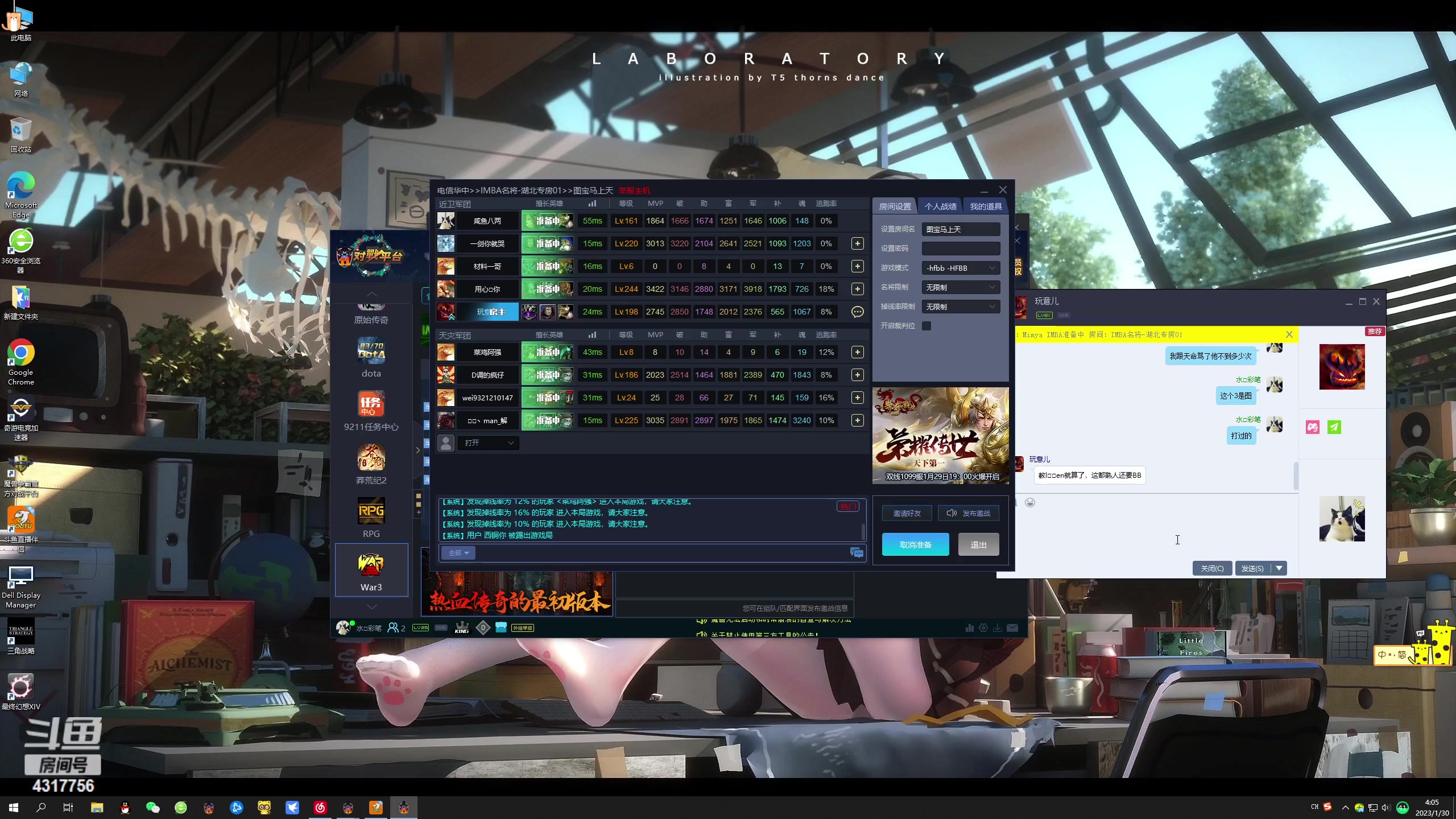Click the 设置密码 password field
The height and width of the screenshot is (819, 1456).
tap(961, 249)
